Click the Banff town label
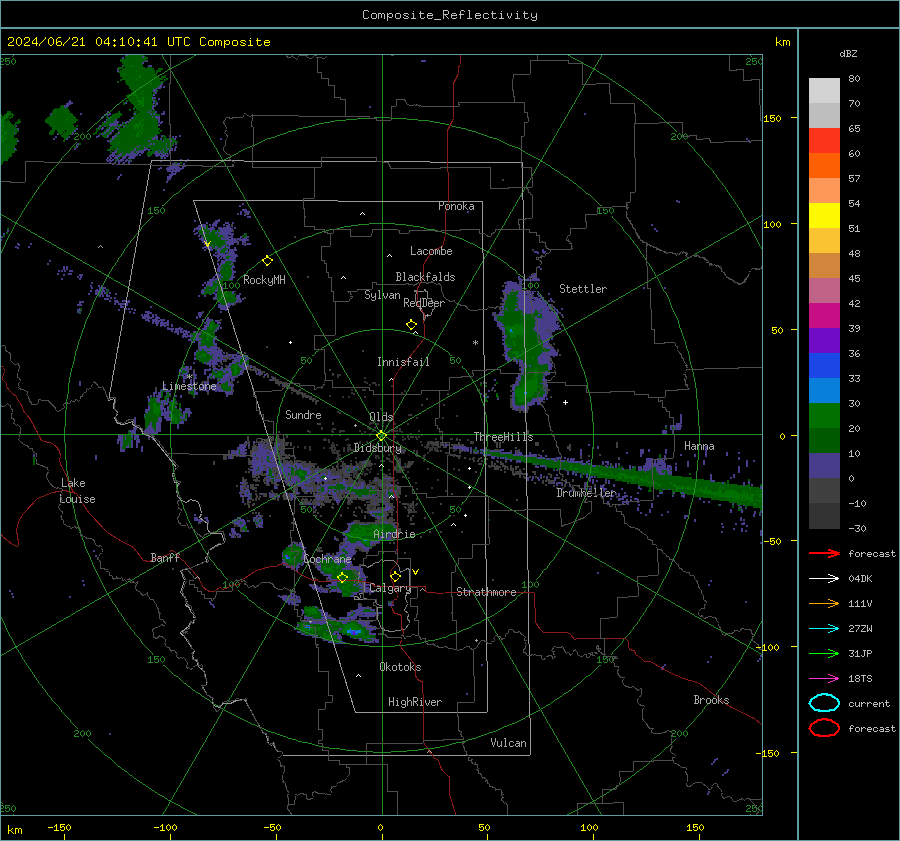 [165, 557]
